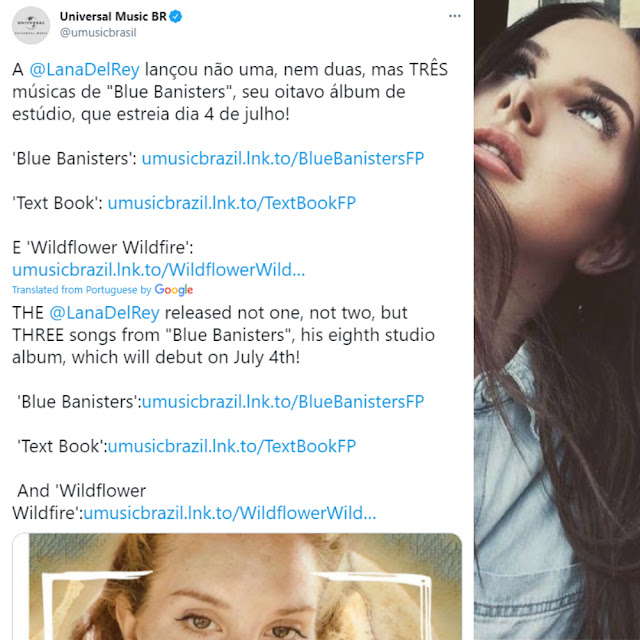Open the @umusicbrasil handle
The width and height of the screenshot is (640, 640).
click(x=98, y=33)
